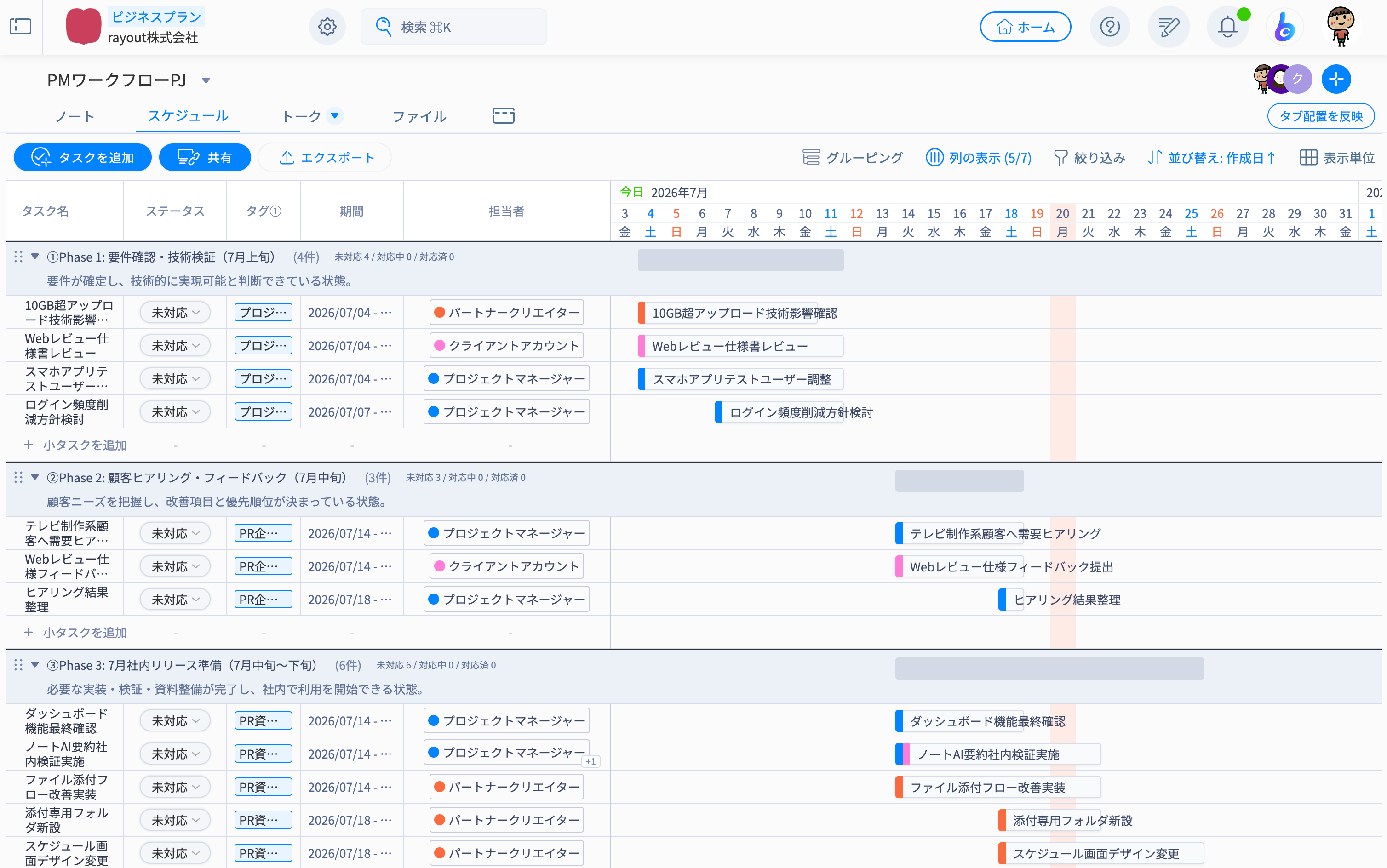Open the PMワークフローPJ project dropdown
The width and height of the screenshot is (1387, 868).
206,80
